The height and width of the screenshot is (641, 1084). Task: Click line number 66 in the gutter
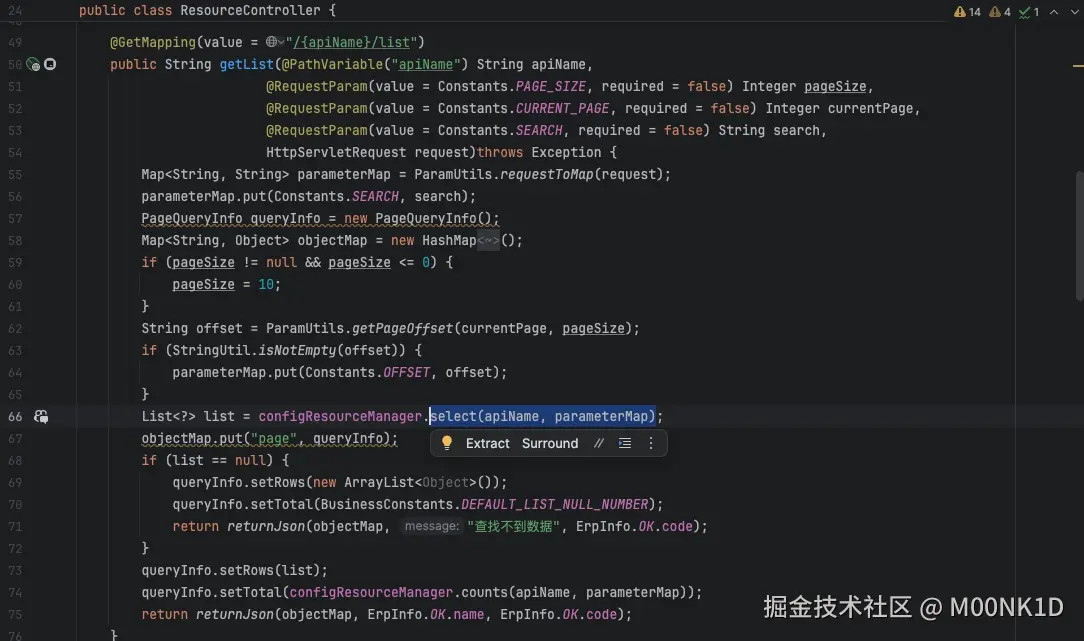click(x=14, y=416)
